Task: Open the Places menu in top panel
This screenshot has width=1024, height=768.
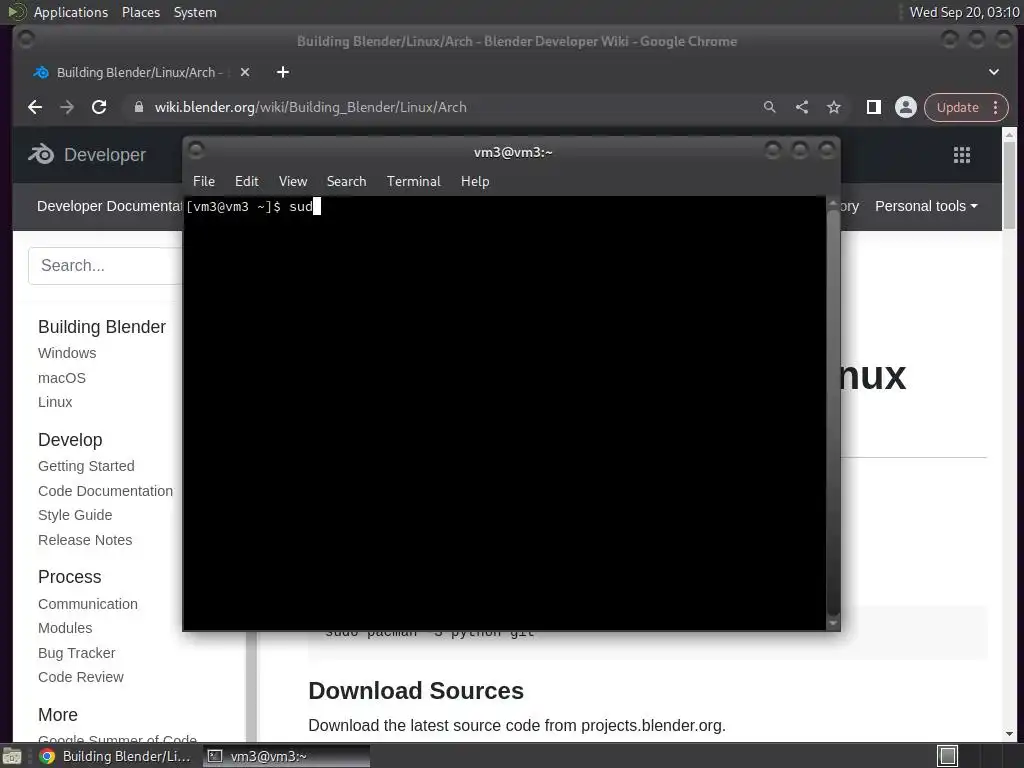Action: coord(140,12)
